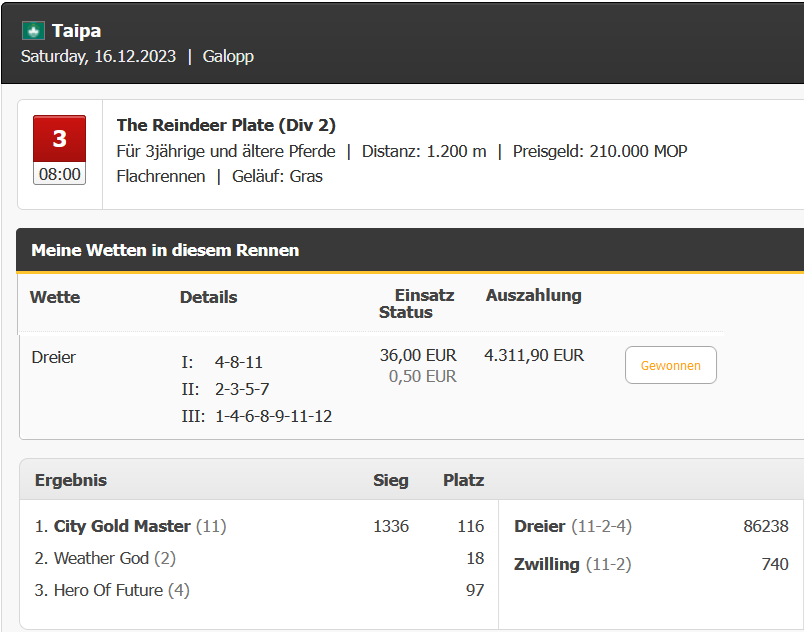Click the 4.311,90 EUR payout amount
Screen dimensions: 804x632
[534, 355]
